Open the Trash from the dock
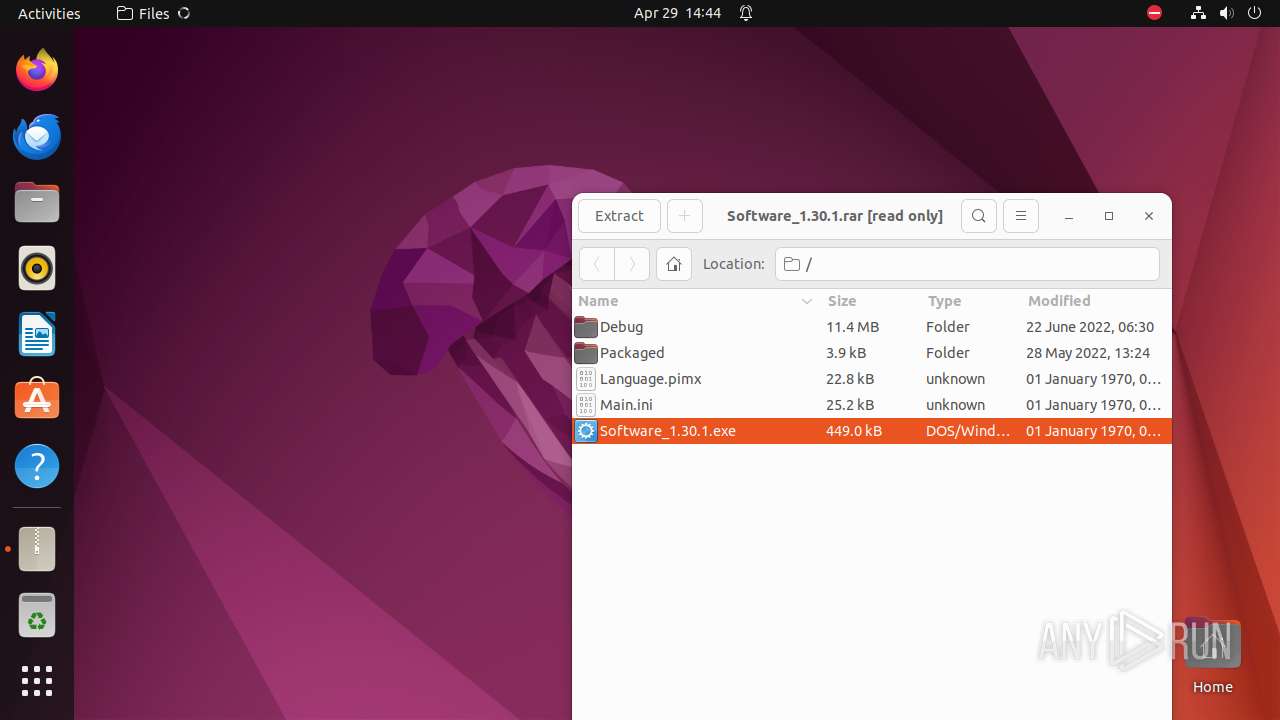This screenshot has width=1280, height=720. pos(37,615)
